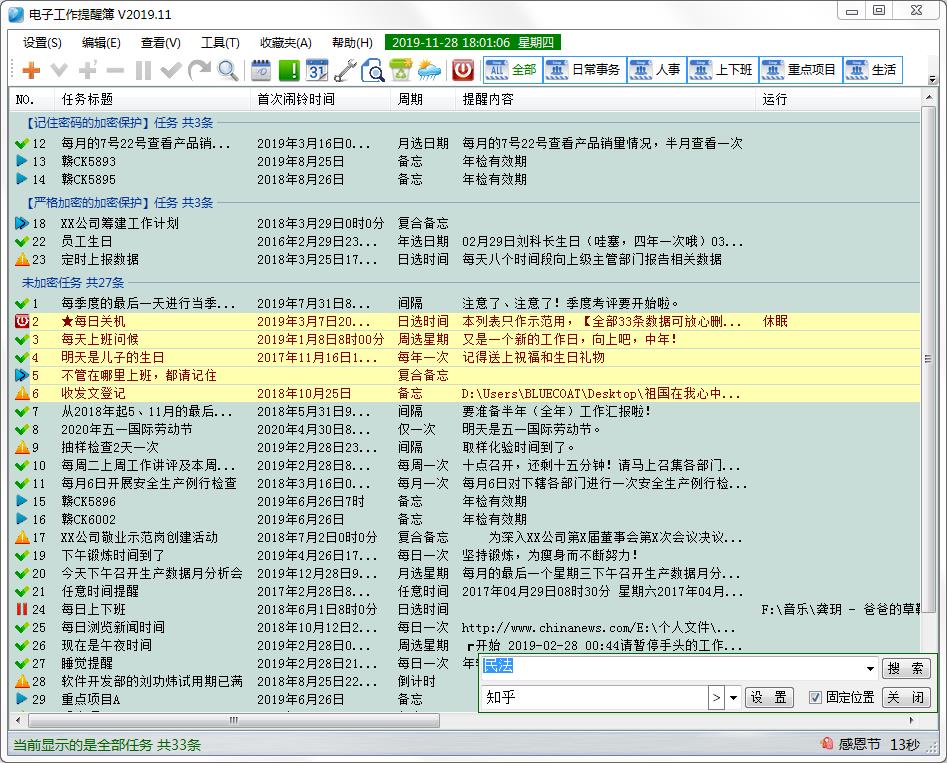
Task: Open the search history dropdown beside 民法
Action: point(868,668)
